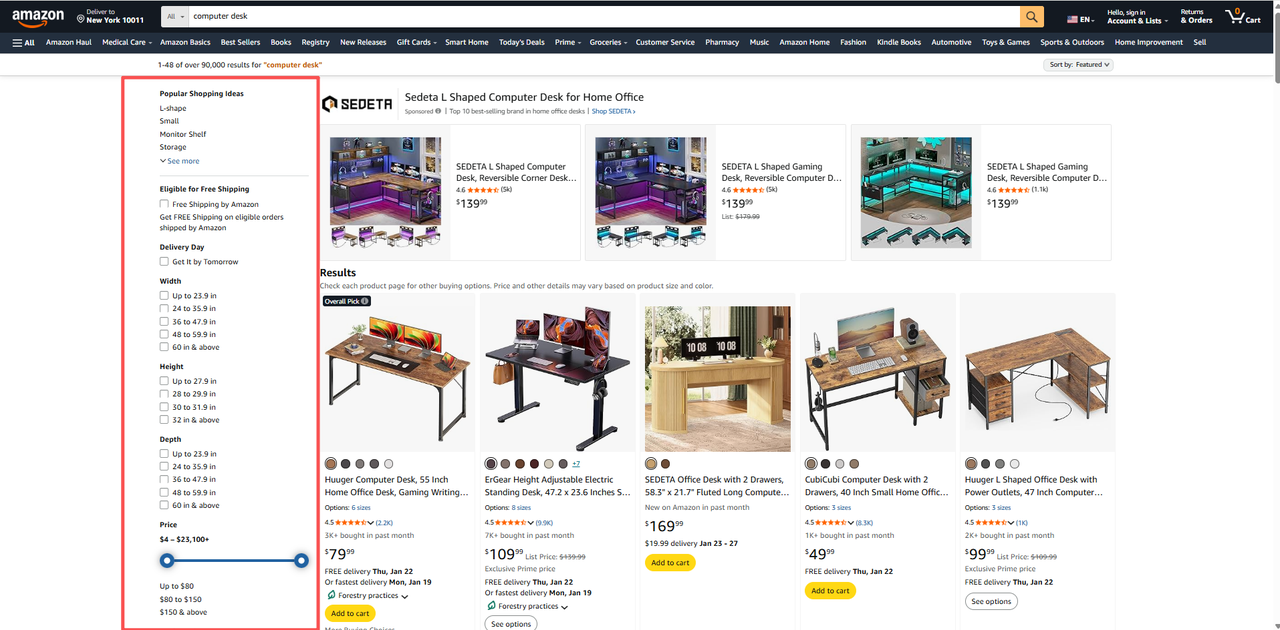Click the orange search magnifier icon
The height and width of the screenshot is (630, 1280).
[x=1032, y=16]
